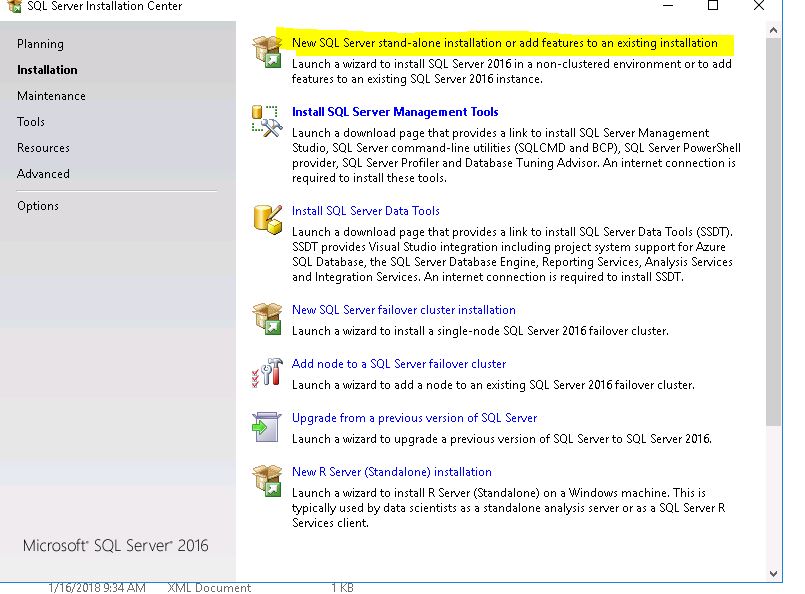Viewport: 805px width, 594px height.
Task: Start New SQL Server failover cluster installation
Action: tap(404, 310)
